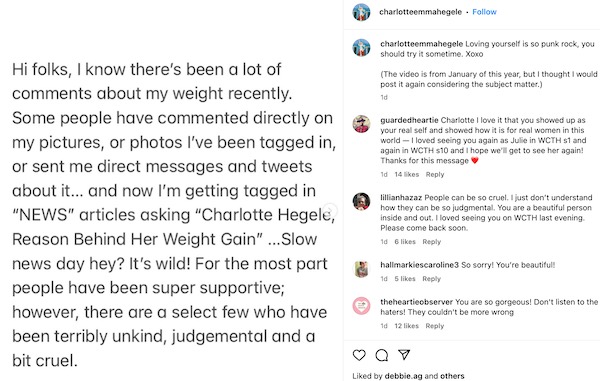Share the post via paper plane icon

point(404,355)
